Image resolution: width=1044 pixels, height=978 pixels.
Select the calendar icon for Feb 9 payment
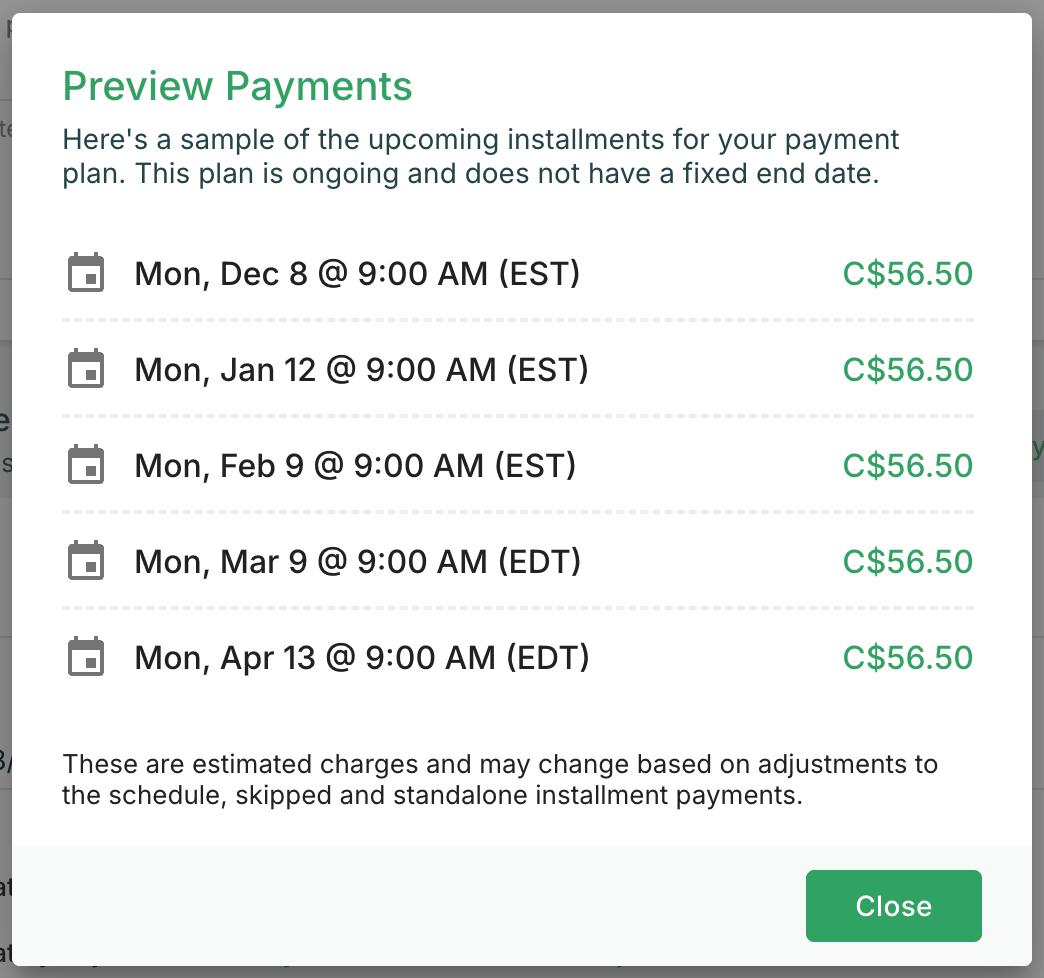point(86,465)
